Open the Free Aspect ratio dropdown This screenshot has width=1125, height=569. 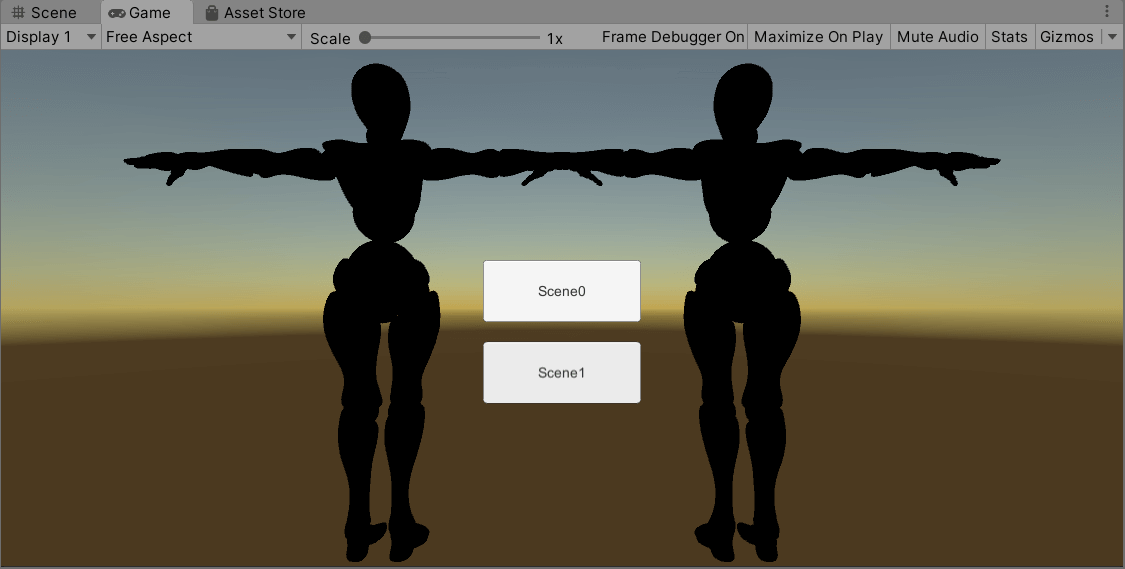[x=201, y=37]
